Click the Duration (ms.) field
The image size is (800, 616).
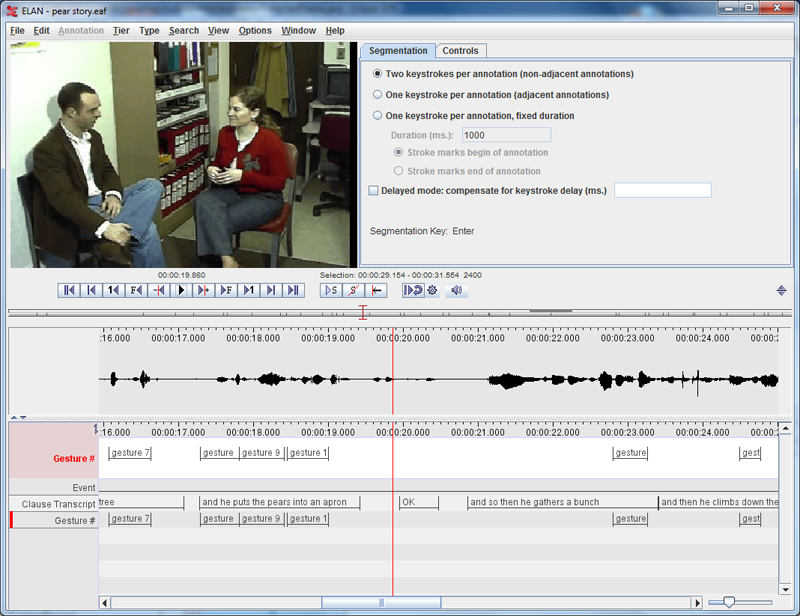(506, 135)
